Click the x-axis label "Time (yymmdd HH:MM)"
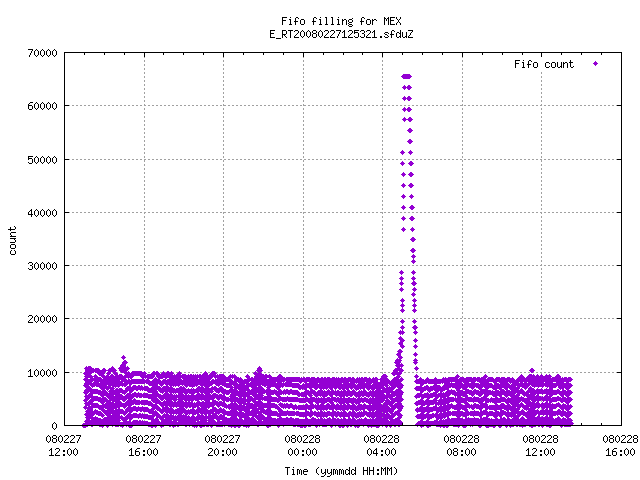The image size is (640, 480). tap(341, 471)
